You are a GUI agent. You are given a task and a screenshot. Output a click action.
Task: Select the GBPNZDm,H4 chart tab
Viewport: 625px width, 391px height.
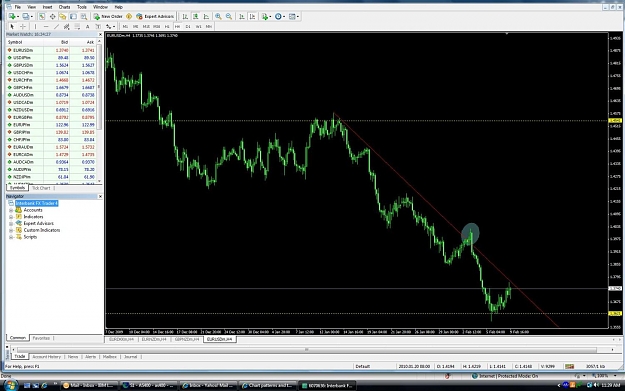[x=187, y=339]
